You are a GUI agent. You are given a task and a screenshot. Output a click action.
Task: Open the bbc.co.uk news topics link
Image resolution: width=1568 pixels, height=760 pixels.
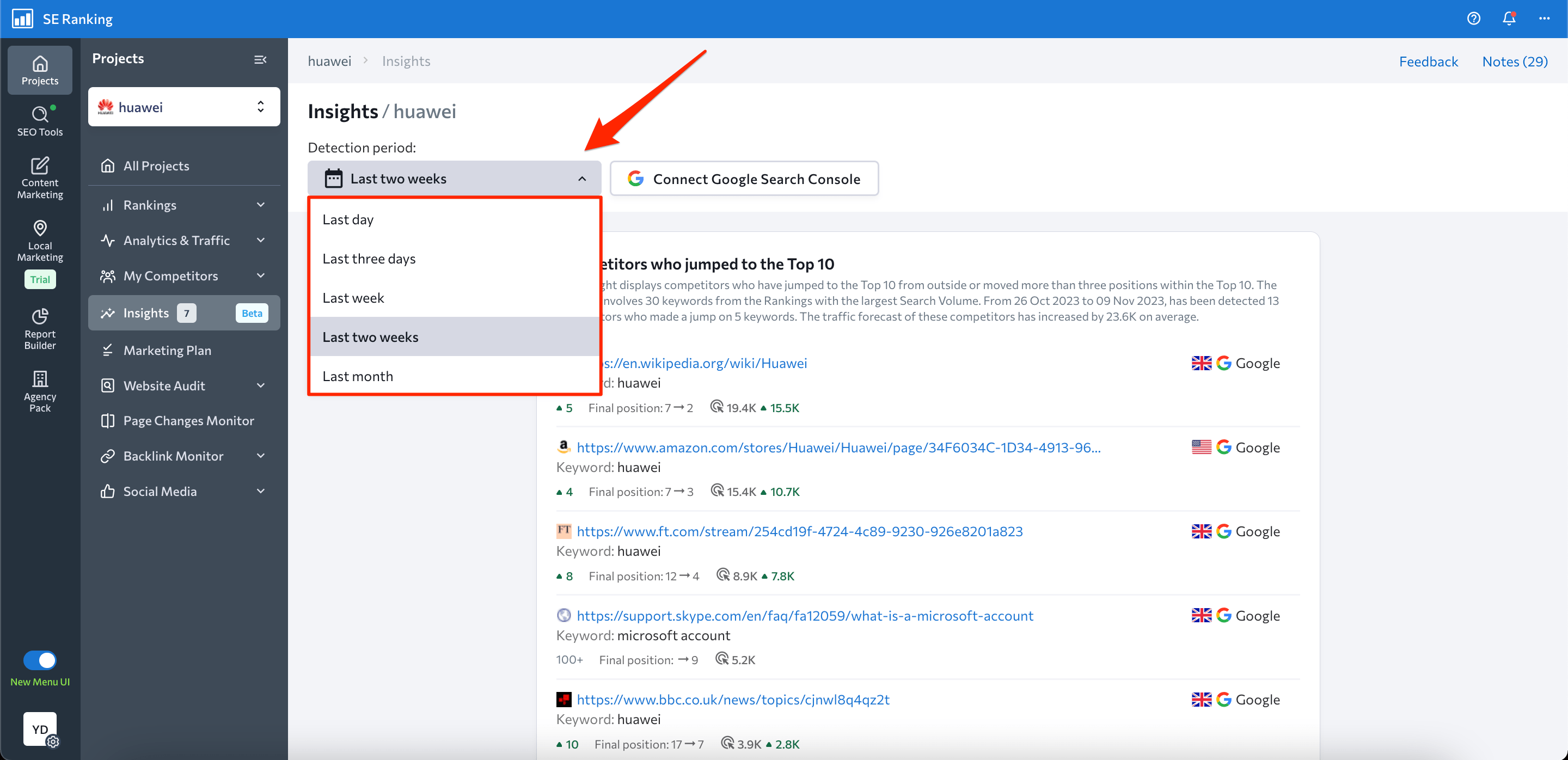tap(733, 700)
